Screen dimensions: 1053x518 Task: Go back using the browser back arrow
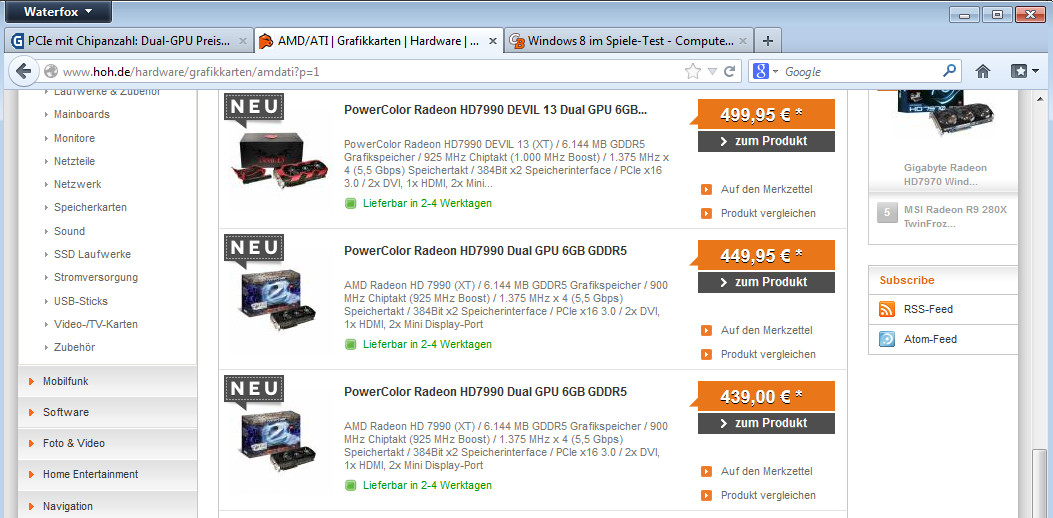24,71
